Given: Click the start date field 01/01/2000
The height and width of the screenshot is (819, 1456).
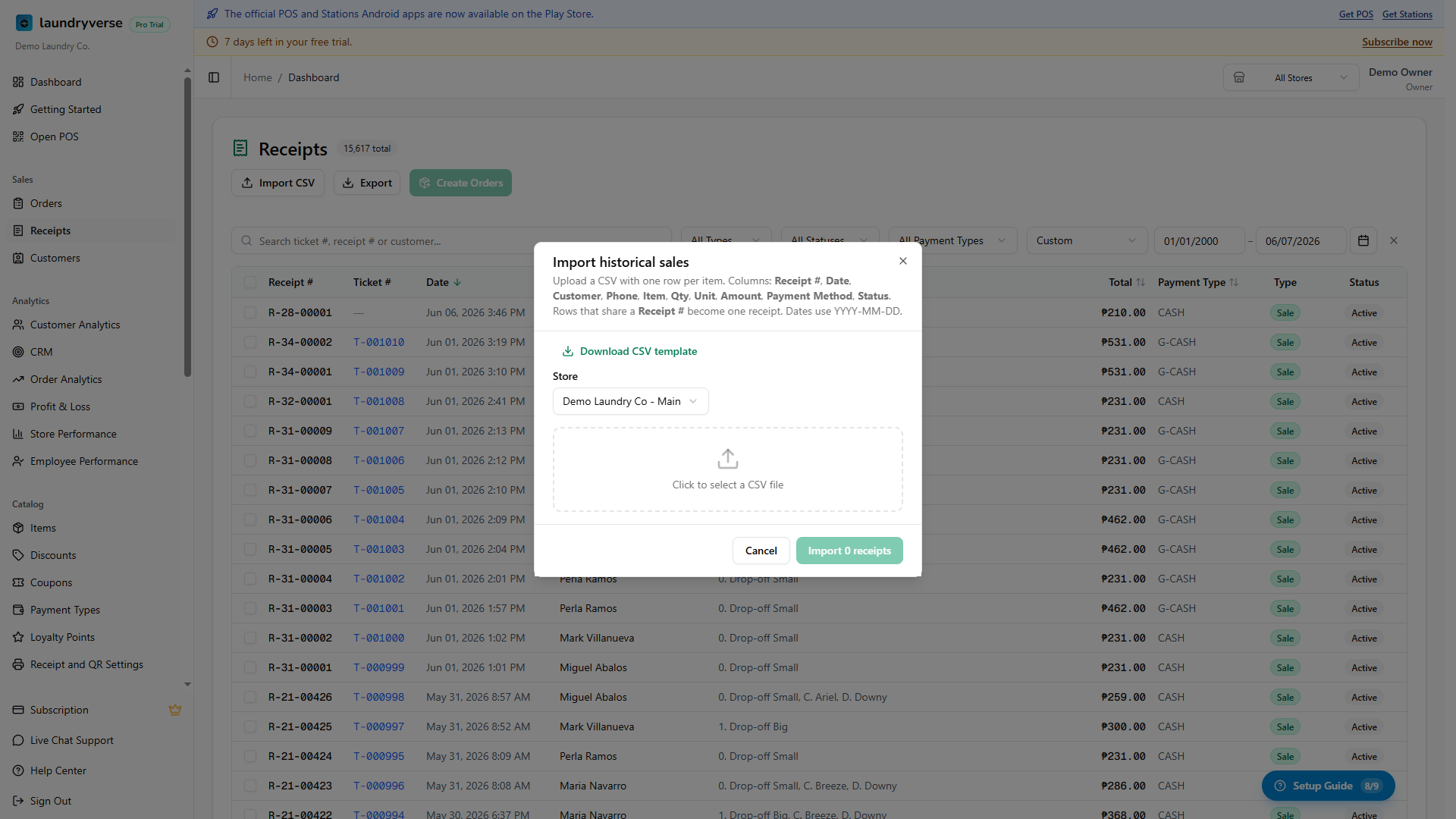Looking at the screenshot, I should 1199,241.
